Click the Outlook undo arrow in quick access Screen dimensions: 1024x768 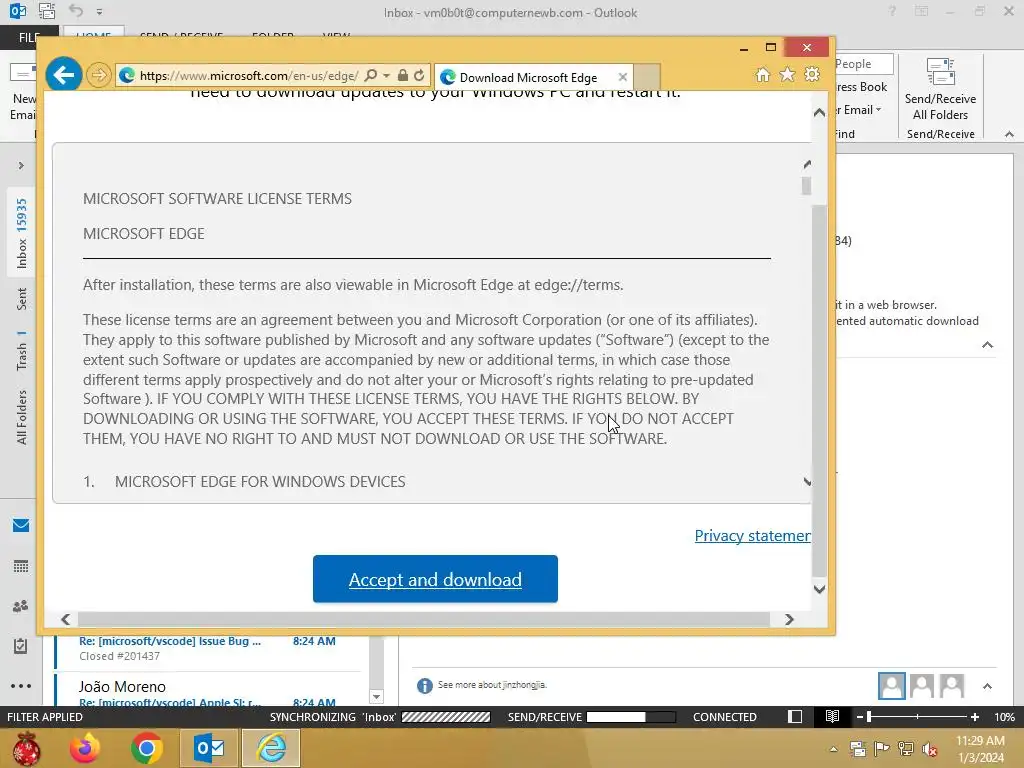point(76,11)
